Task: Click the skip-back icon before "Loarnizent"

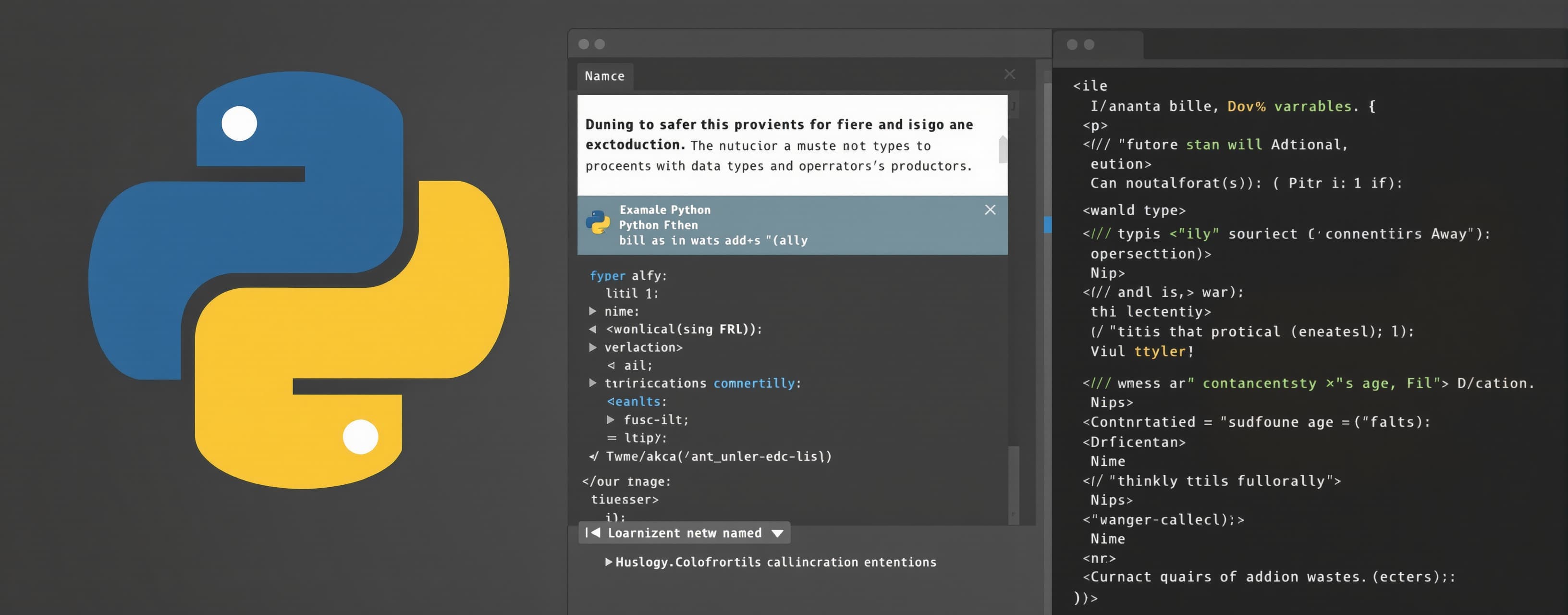Action: [x=593, y=533]
